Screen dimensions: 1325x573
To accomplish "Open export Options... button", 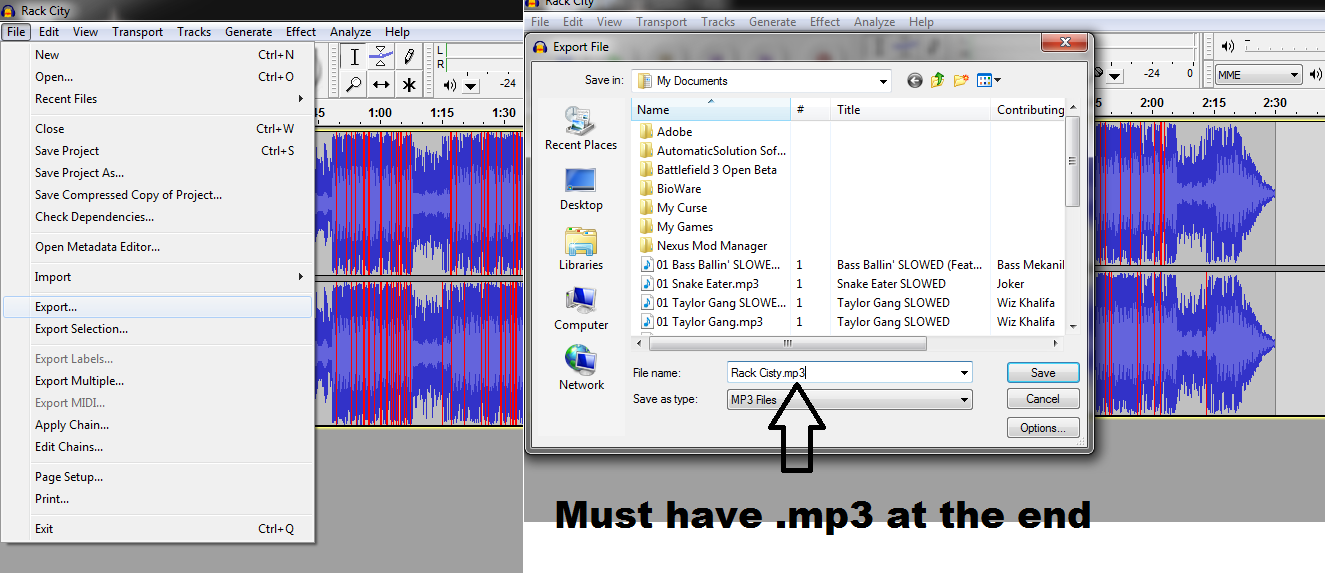I will point(1043,428).
